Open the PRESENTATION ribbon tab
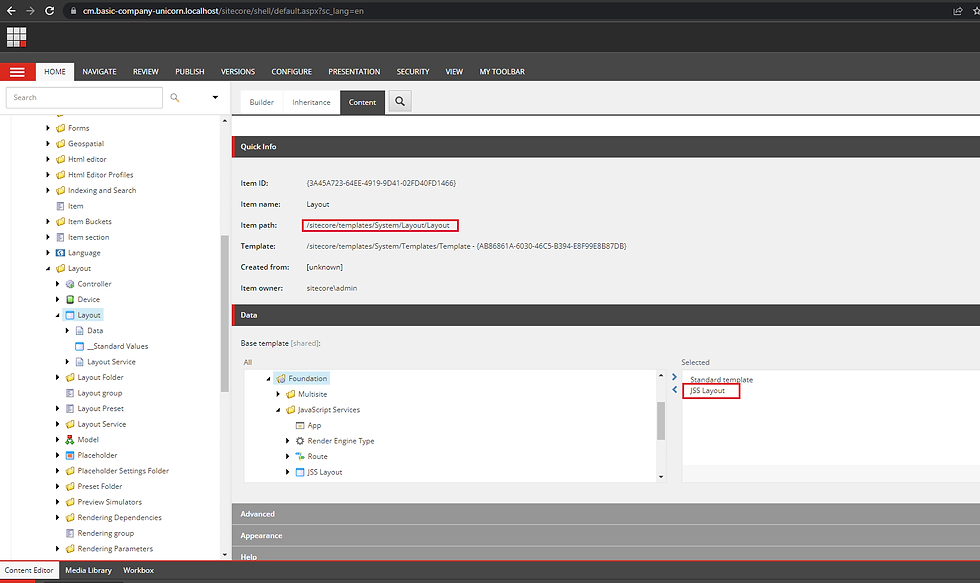 [354, 72]
